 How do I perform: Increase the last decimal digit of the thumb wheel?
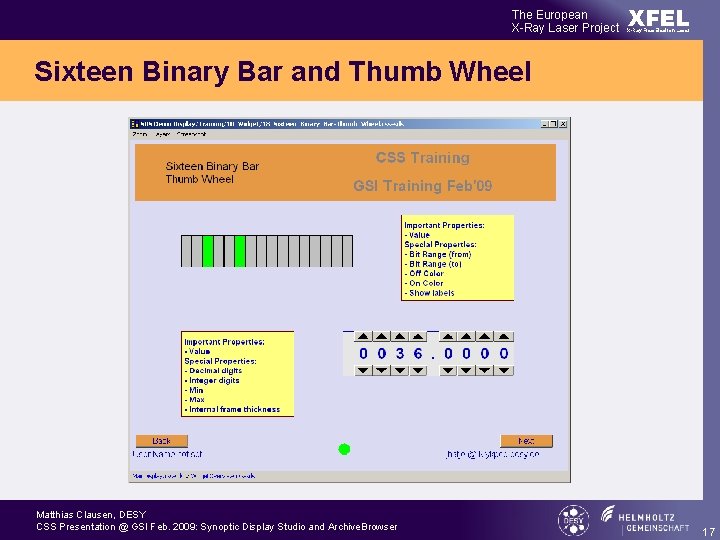click(504, 337)
